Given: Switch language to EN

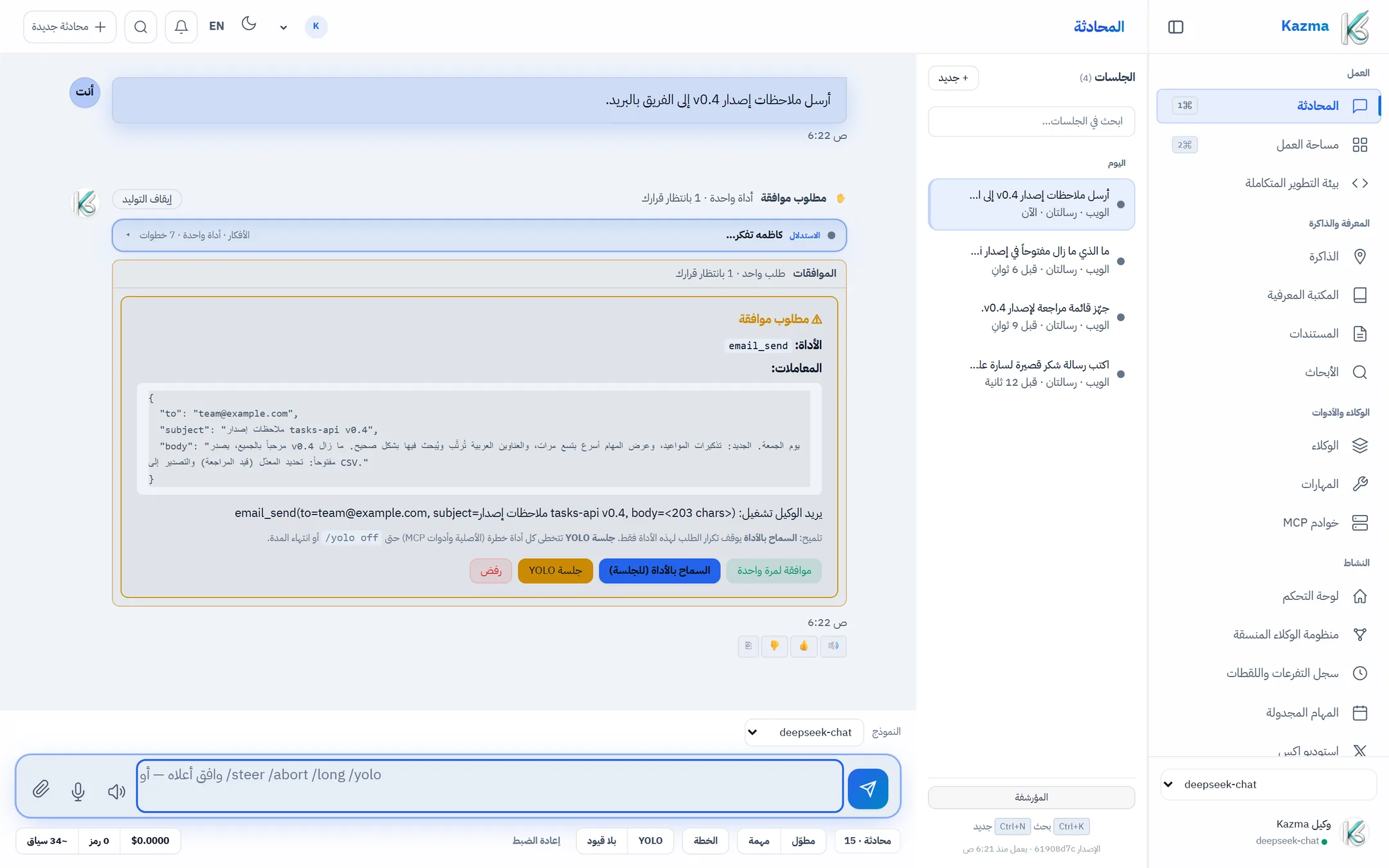Looking at the screenshot, I should 217,26.
